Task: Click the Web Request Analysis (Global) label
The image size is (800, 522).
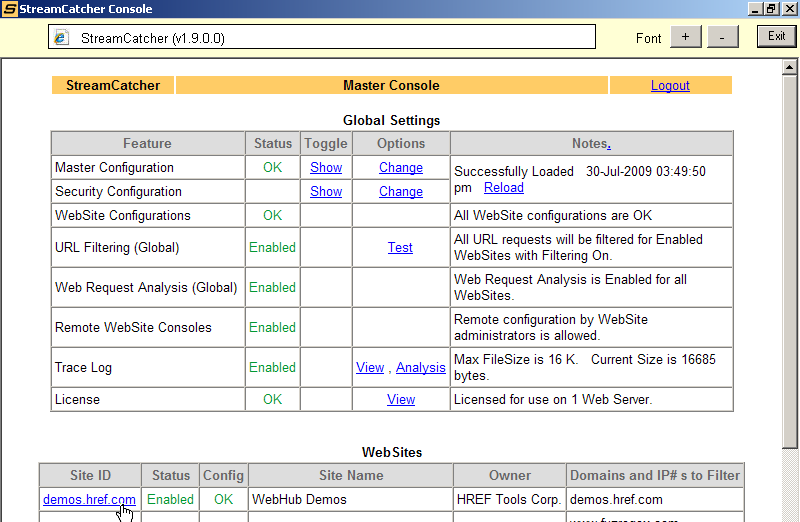Action: click(146, 287)
